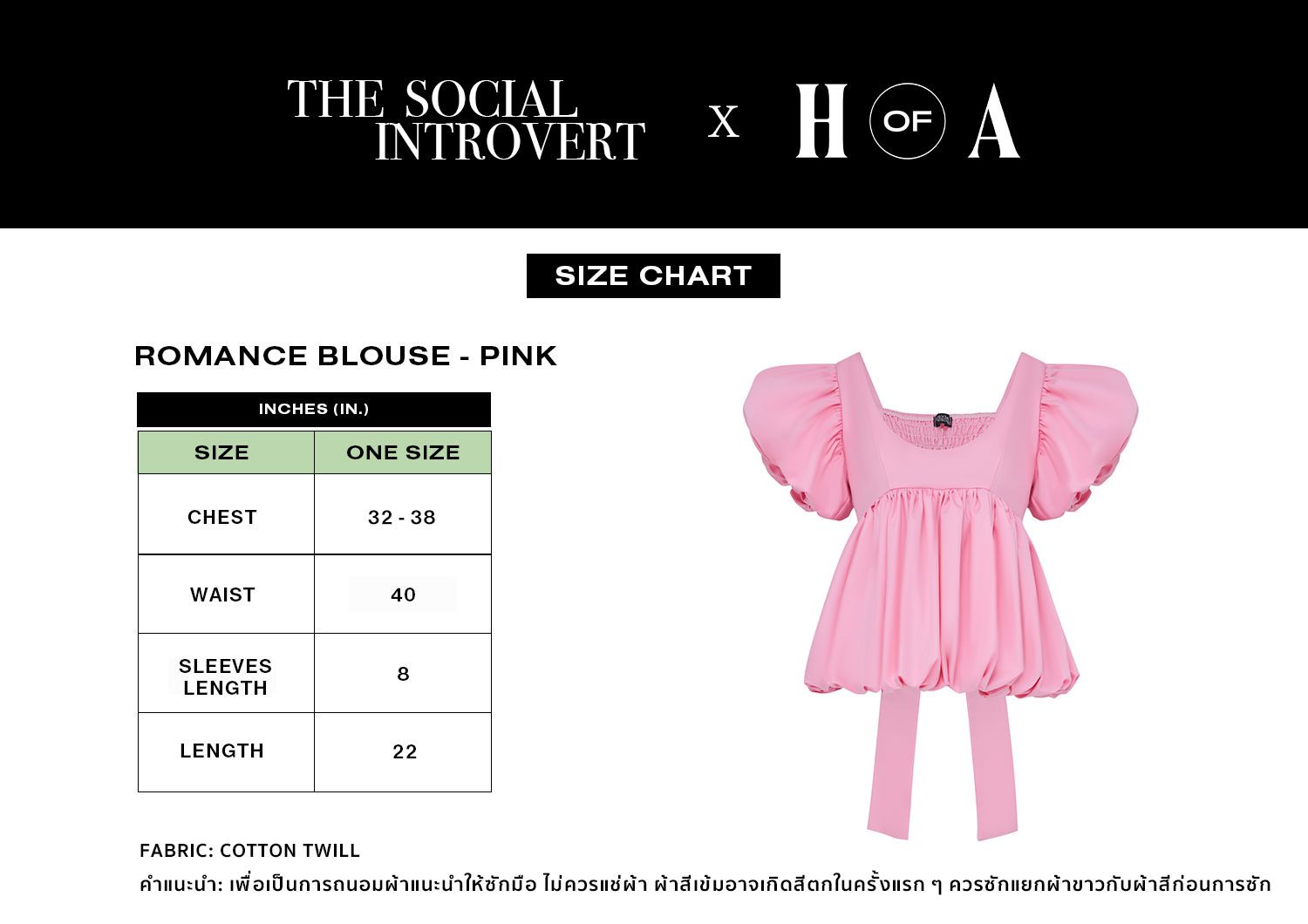The image size is (1308, 924).
Task: Click the 32 - 38 chest value
Action: pos(402,517)
